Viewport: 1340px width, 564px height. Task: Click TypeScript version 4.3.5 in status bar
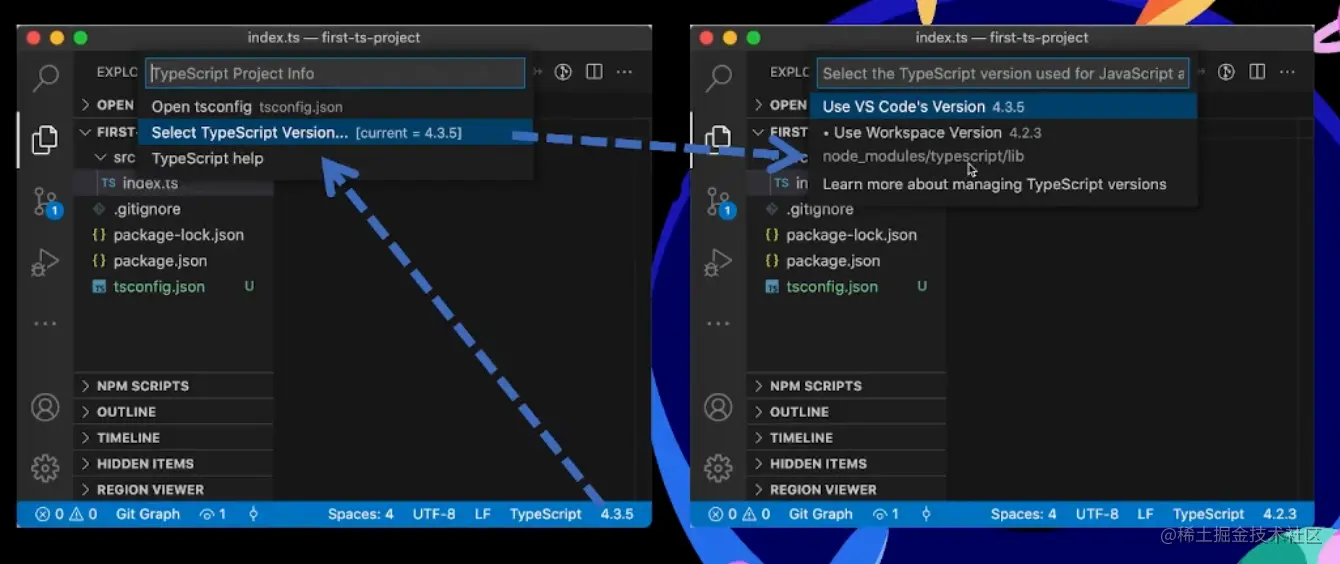point(617,514)
